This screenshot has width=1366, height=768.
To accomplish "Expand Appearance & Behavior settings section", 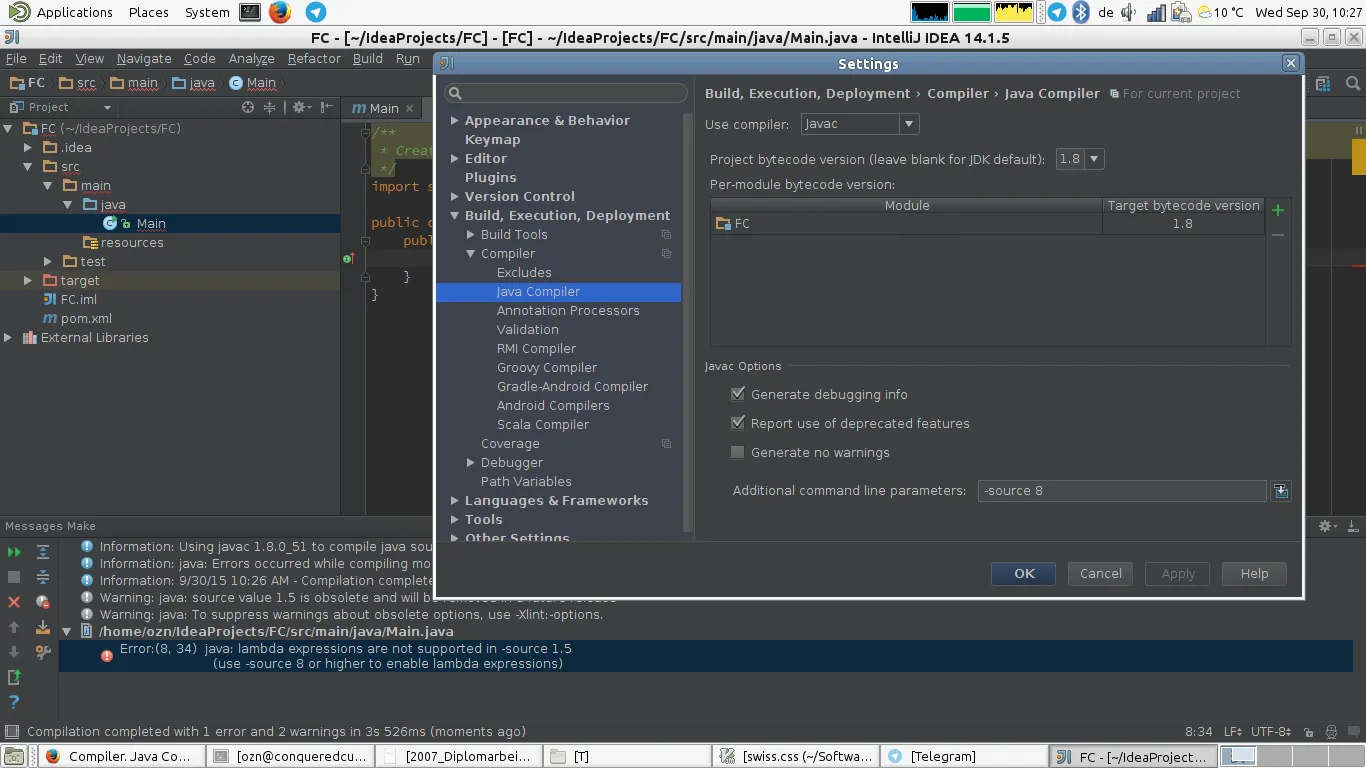I will click(455, 121).
